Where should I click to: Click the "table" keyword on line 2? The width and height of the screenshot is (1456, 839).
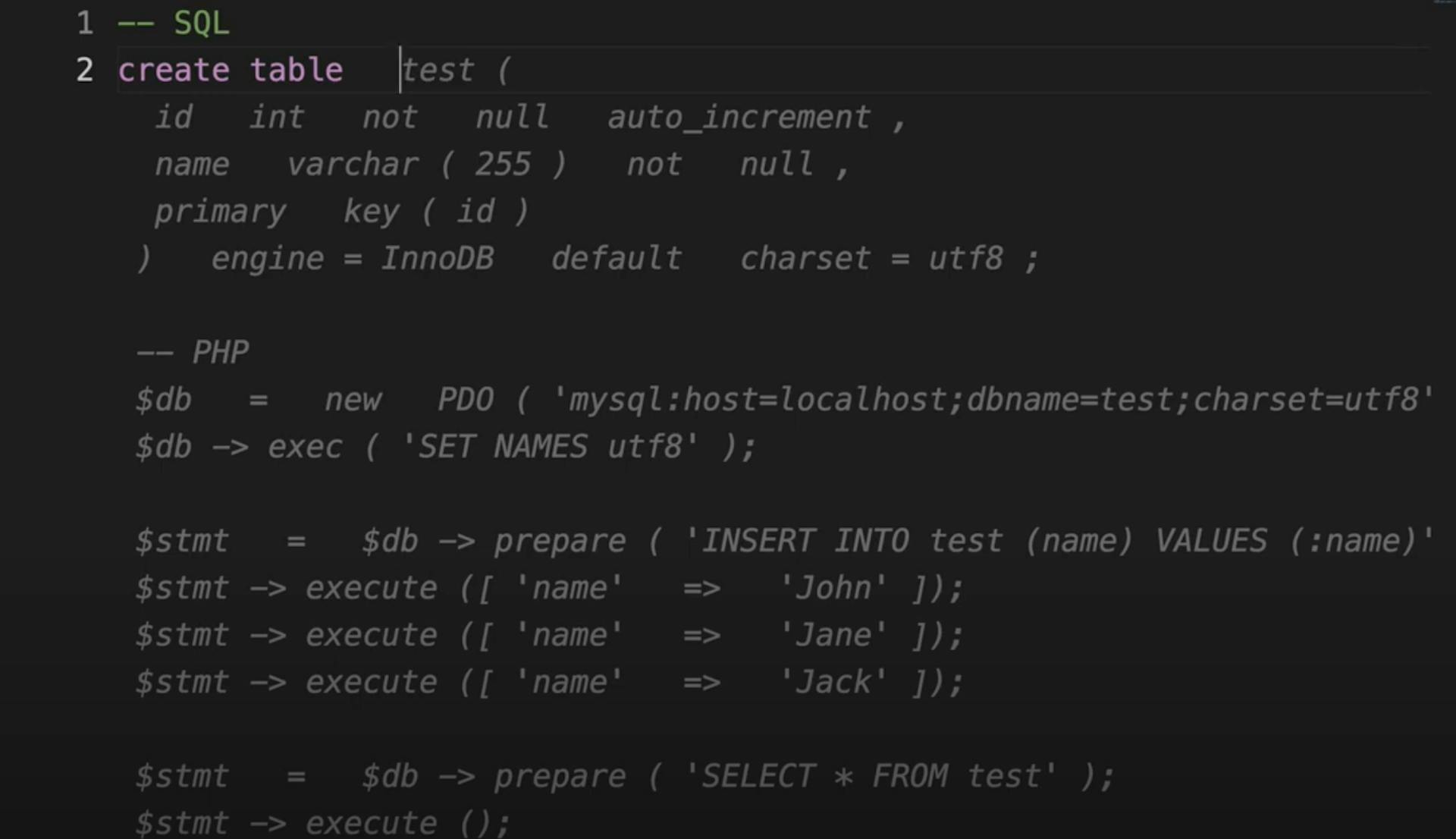point(297,71)
